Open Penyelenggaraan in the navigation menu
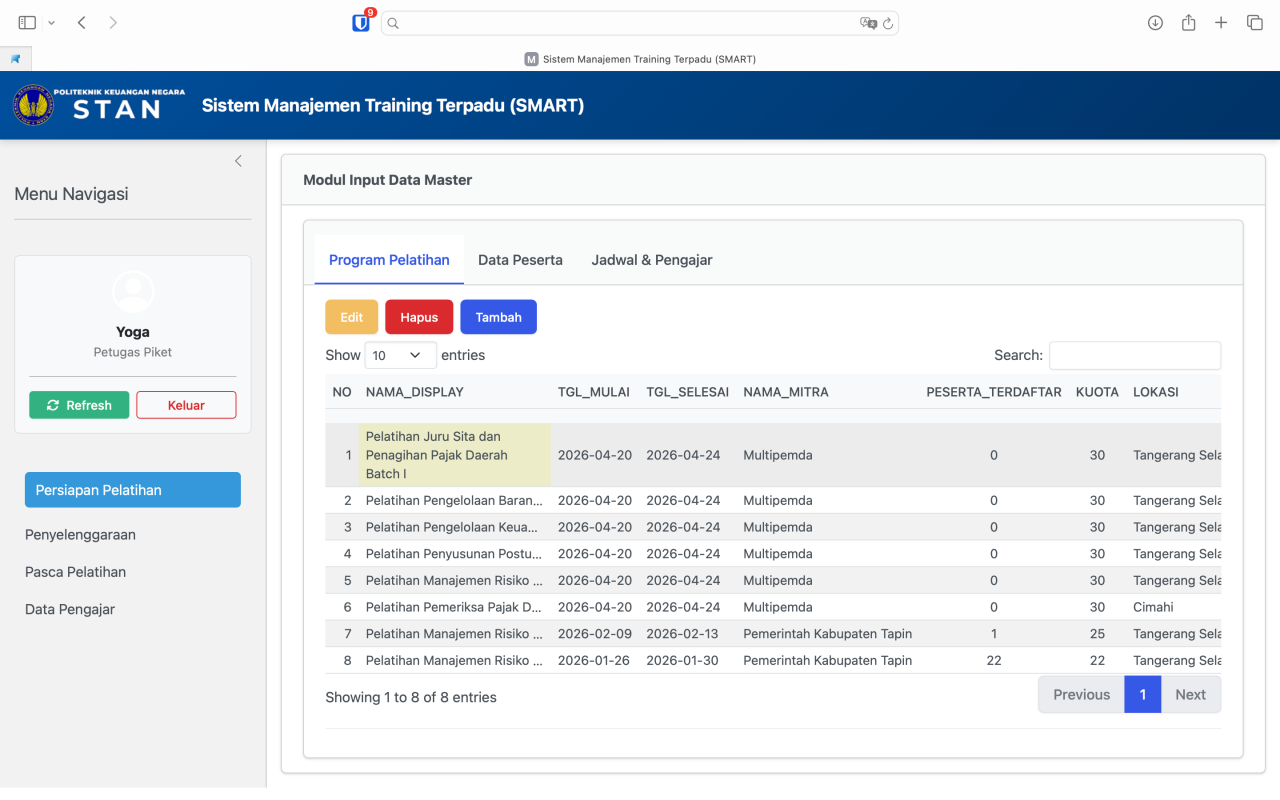 80,535
